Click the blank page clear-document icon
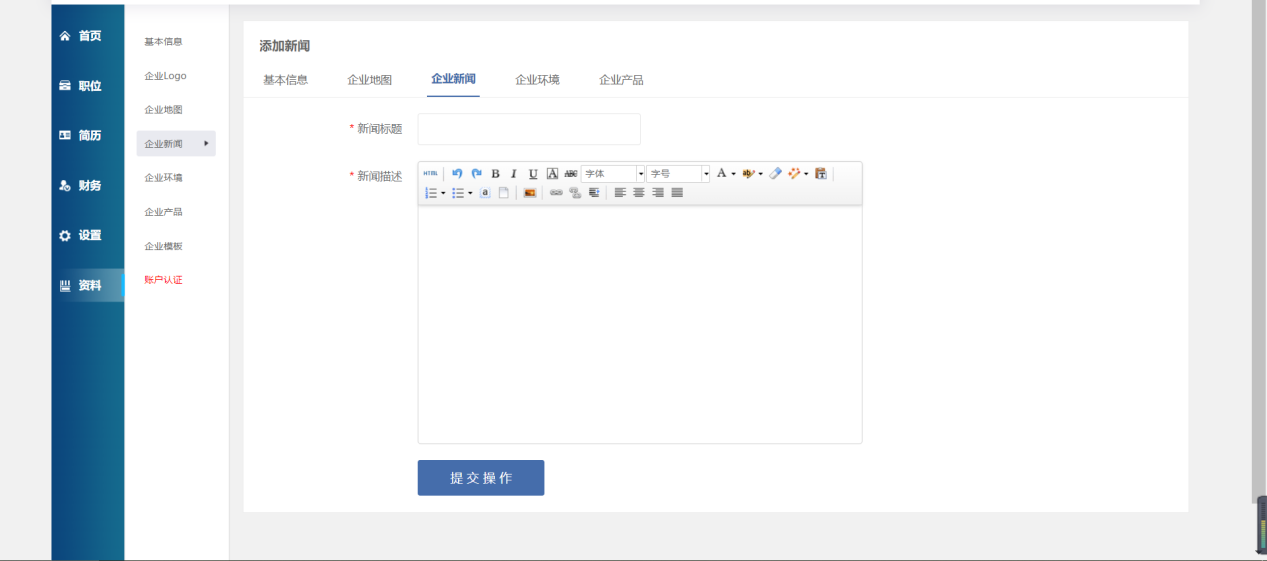The width and height of the screenshot is (1267, 561). point(504,193)
